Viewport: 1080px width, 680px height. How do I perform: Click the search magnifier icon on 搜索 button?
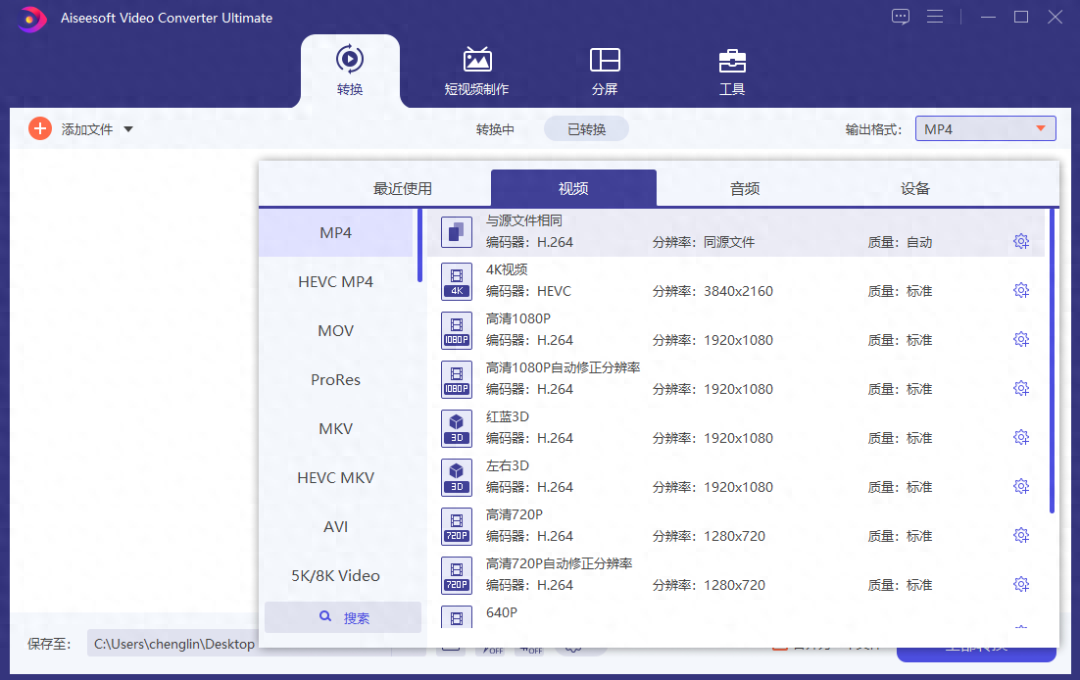pyautogui.click(x=323, y=617)
